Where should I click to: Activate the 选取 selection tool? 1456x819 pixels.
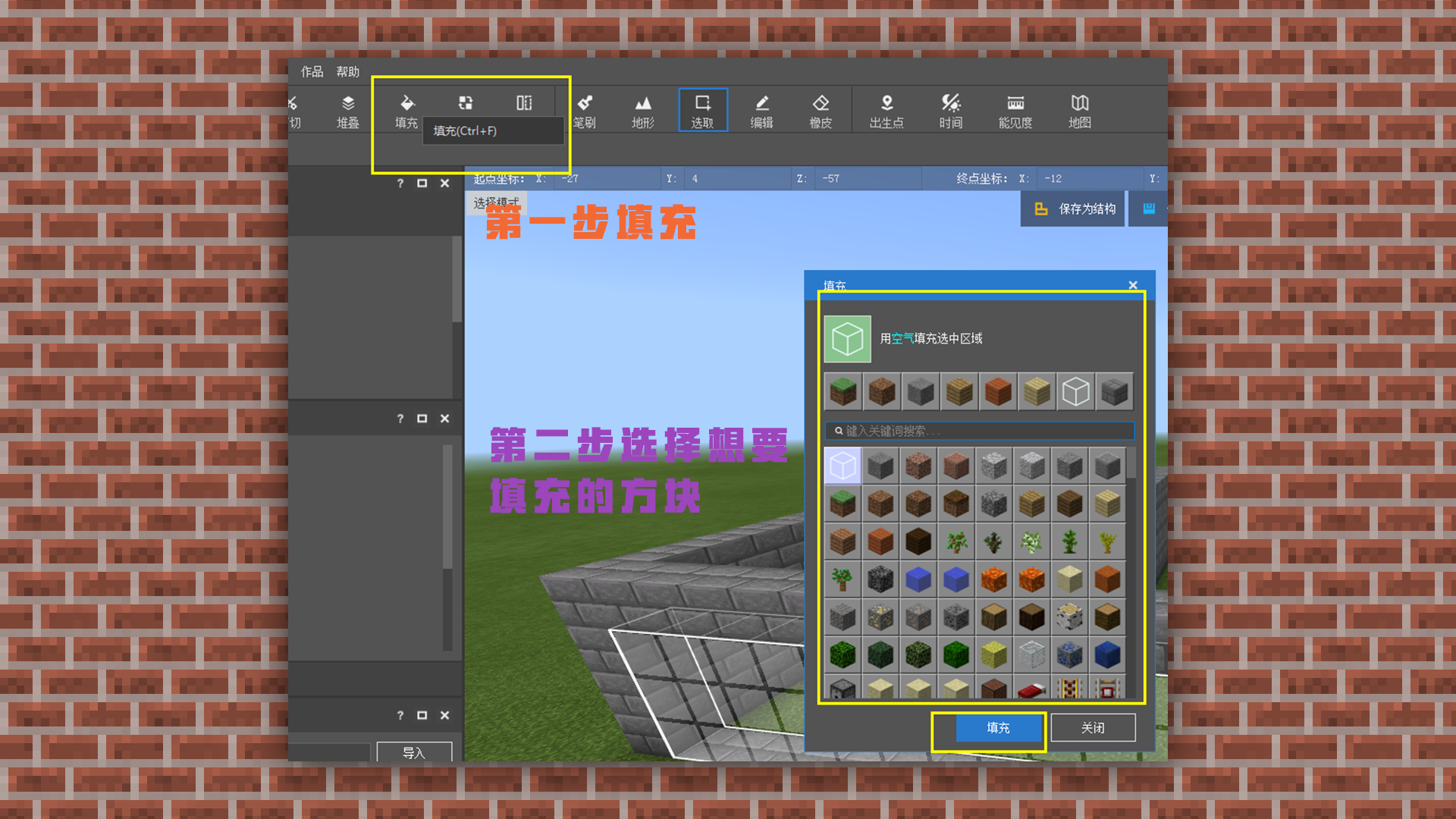[x=703, y=111]
